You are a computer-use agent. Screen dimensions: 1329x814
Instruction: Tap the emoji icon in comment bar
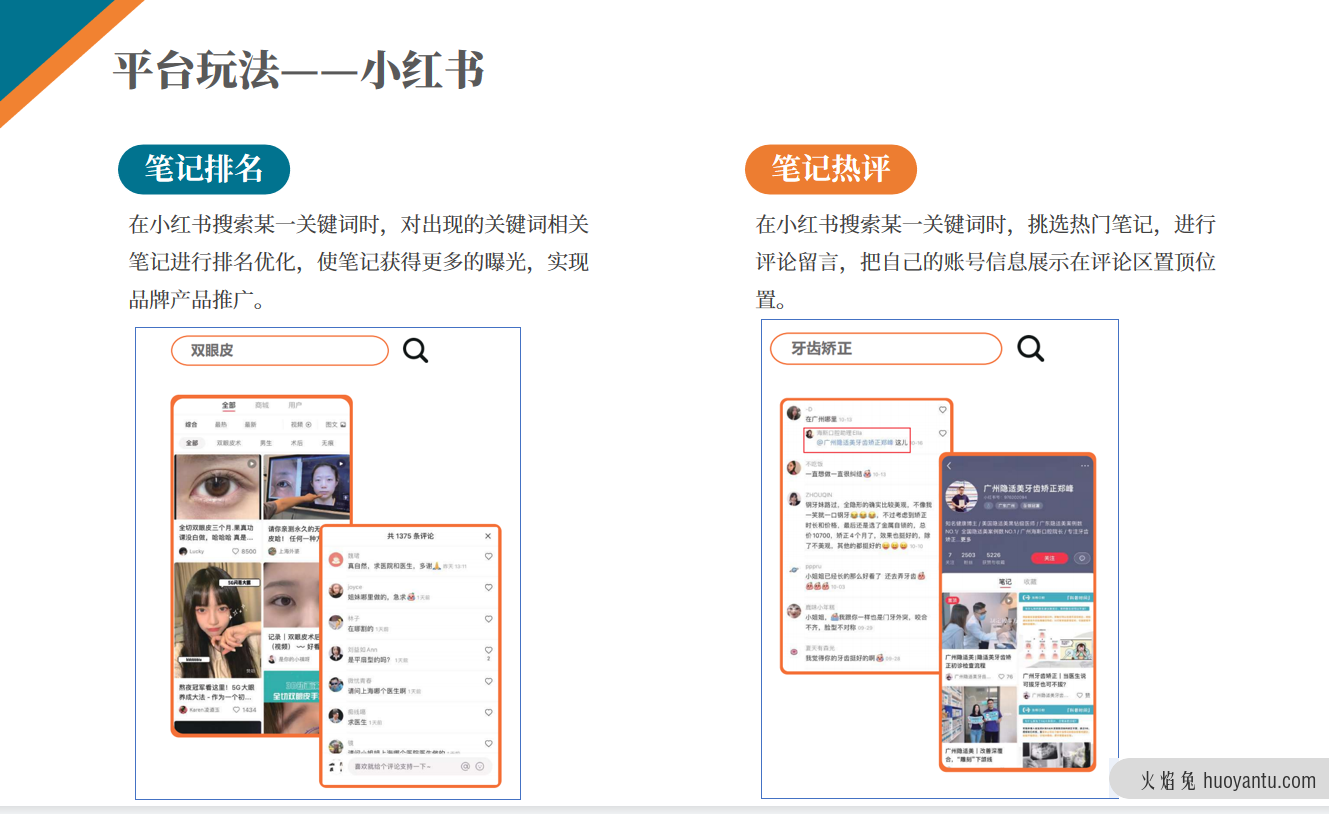point(480,766)
